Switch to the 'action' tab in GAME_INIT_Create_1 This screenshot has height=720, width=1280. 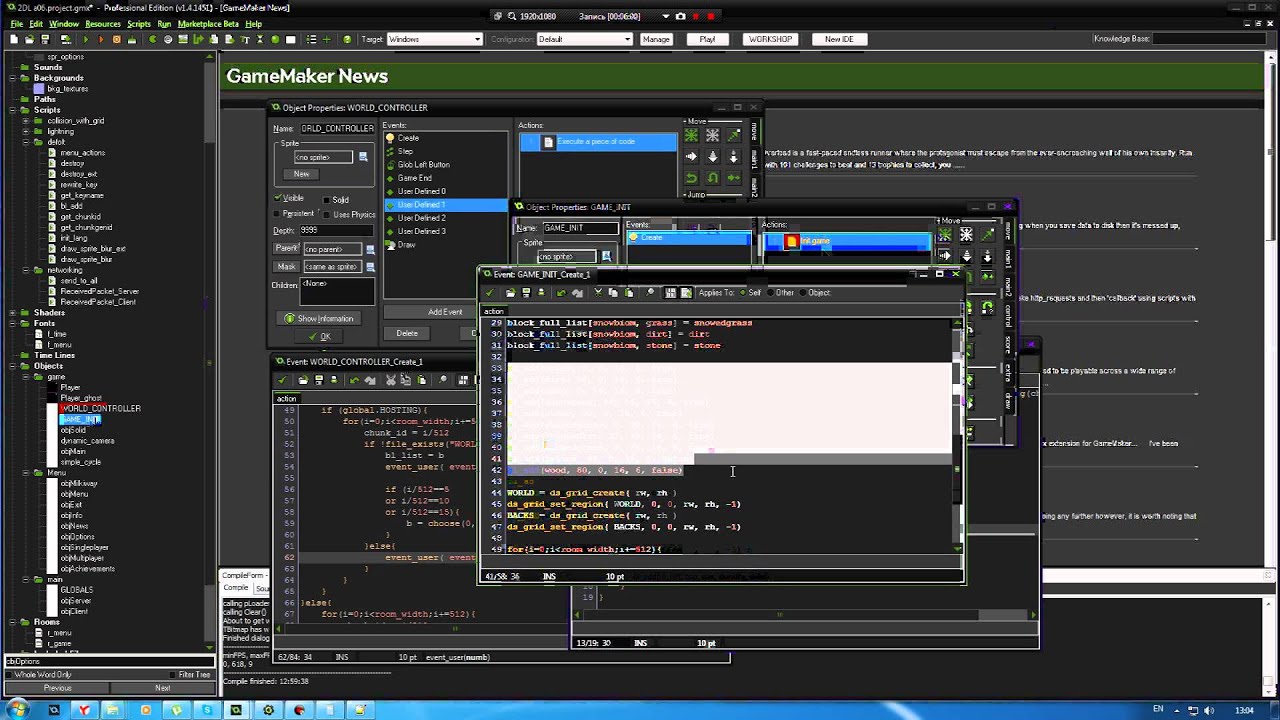click(494, 311)
